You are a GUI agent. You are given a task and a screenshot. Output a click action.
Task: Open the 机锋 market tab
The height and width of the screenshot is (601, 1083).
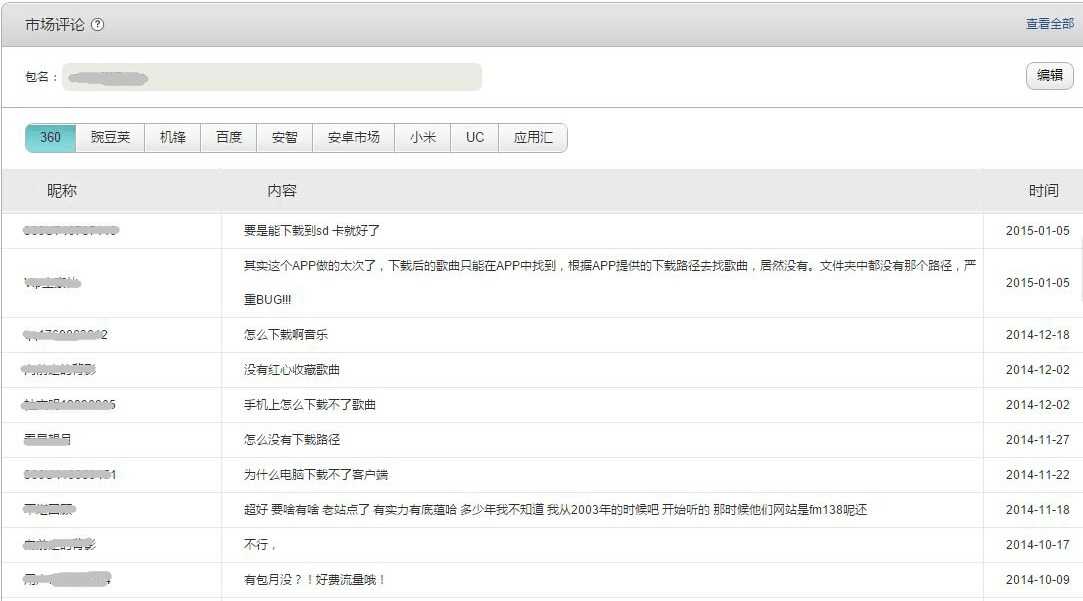[173, 138]
